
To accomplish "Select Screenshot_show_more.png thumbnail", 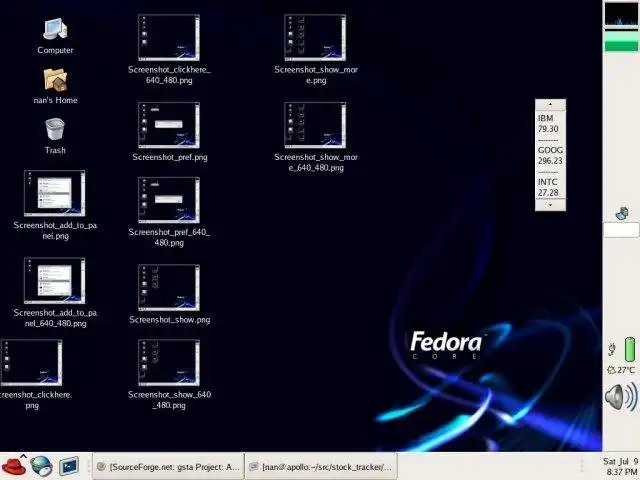I will 315,38.
